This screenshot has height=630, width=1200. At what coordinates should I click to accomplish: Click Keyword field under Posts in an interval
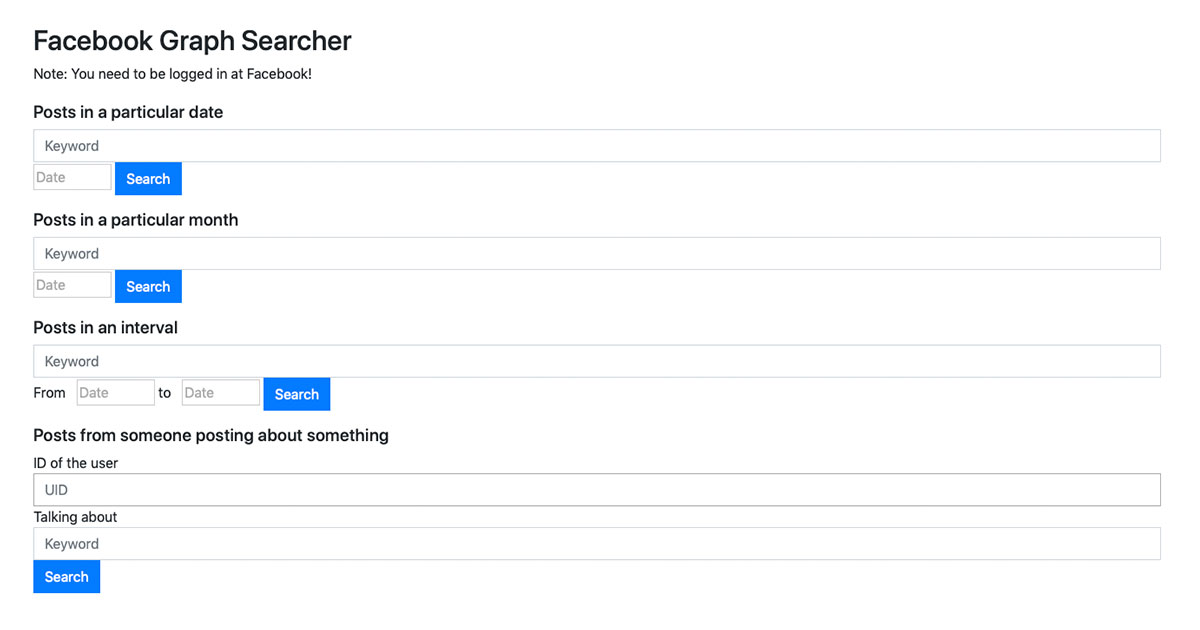tap(596, 362)
